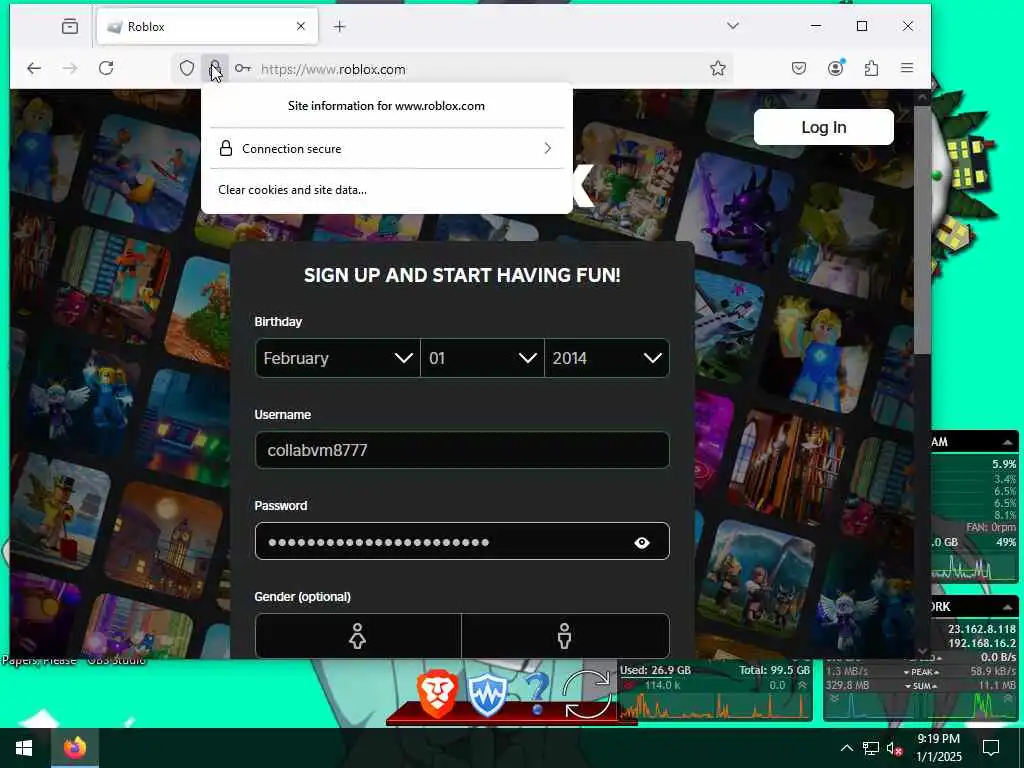Click the Used: 26.9 GB disk label
1024x768 pixels.
tap(655, 670)
